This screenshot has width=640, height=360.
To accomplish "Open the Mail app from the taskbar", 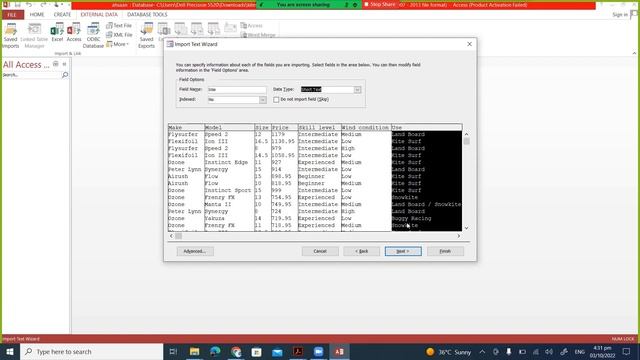I will click(x=277, y=351).
